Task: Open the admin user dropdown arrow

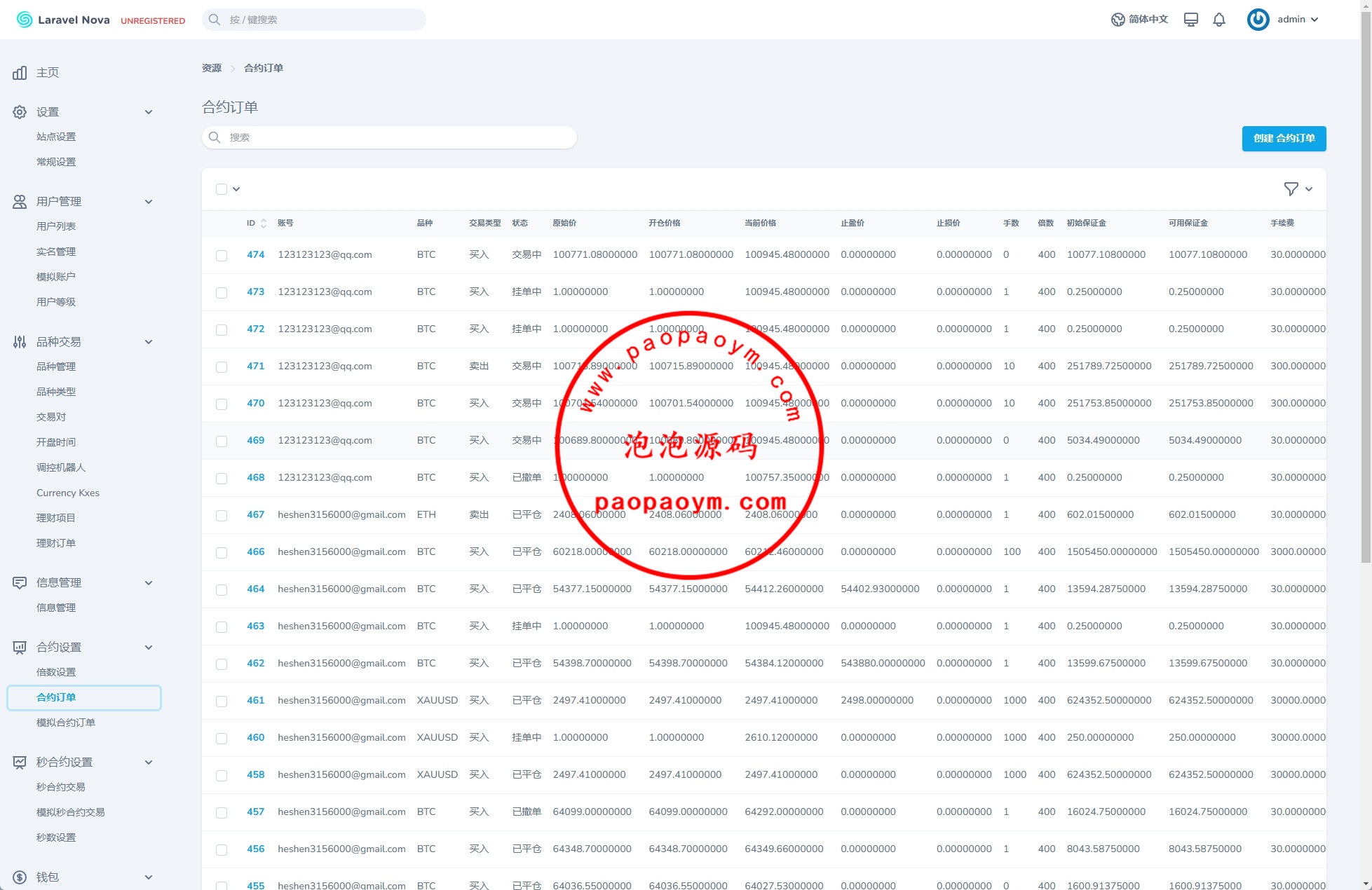Action: tap(1315, 20)
